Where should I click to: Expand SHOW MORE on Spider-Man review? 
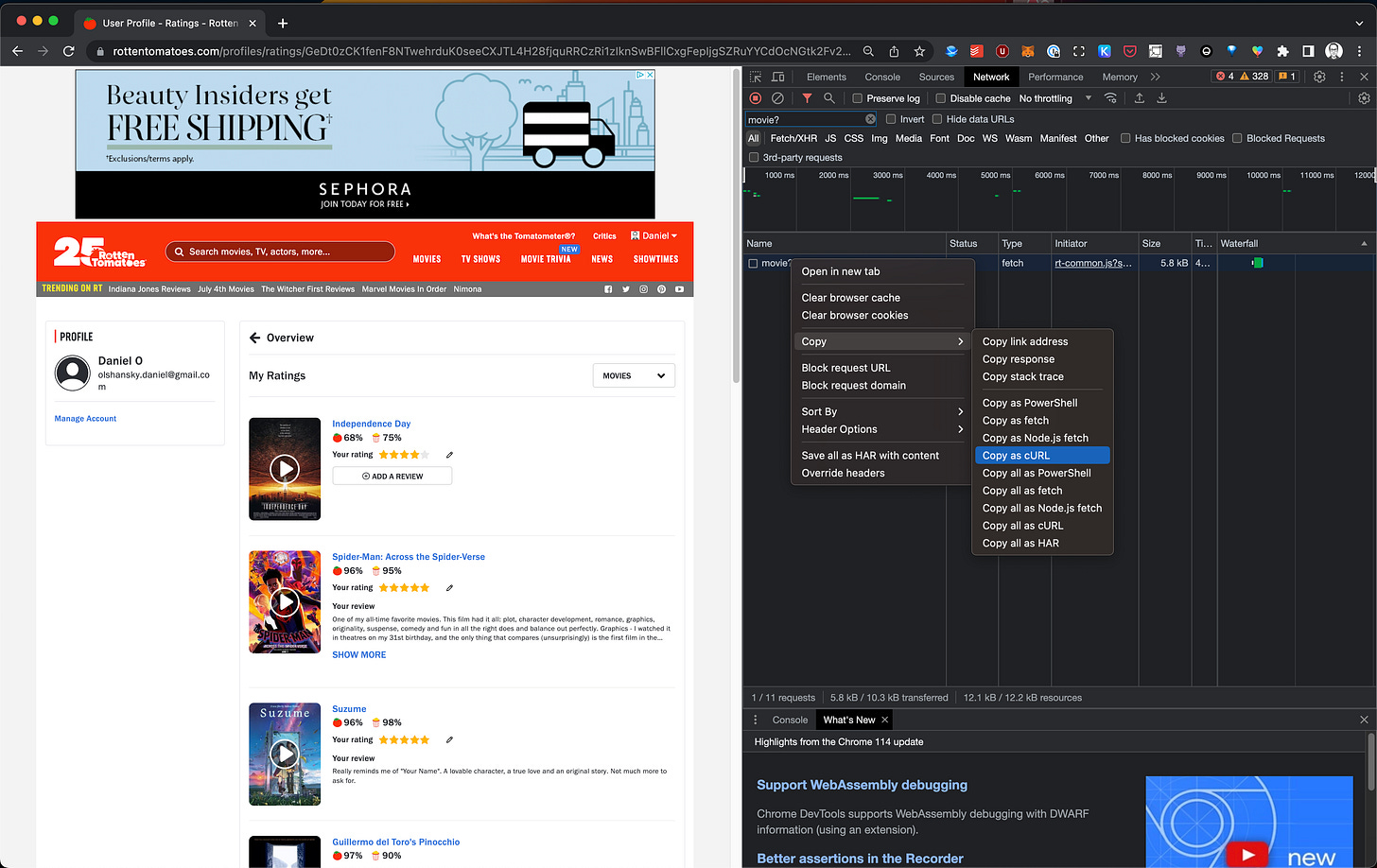359,655
